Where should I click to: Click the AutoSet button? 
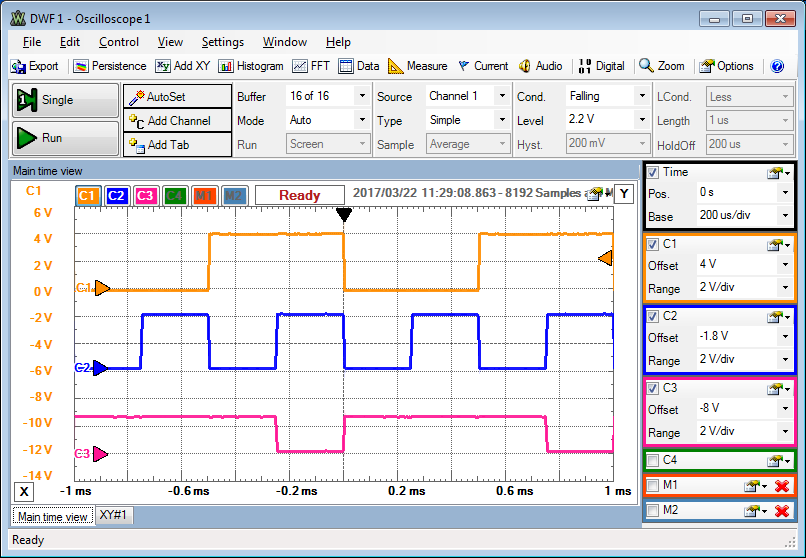166,97
